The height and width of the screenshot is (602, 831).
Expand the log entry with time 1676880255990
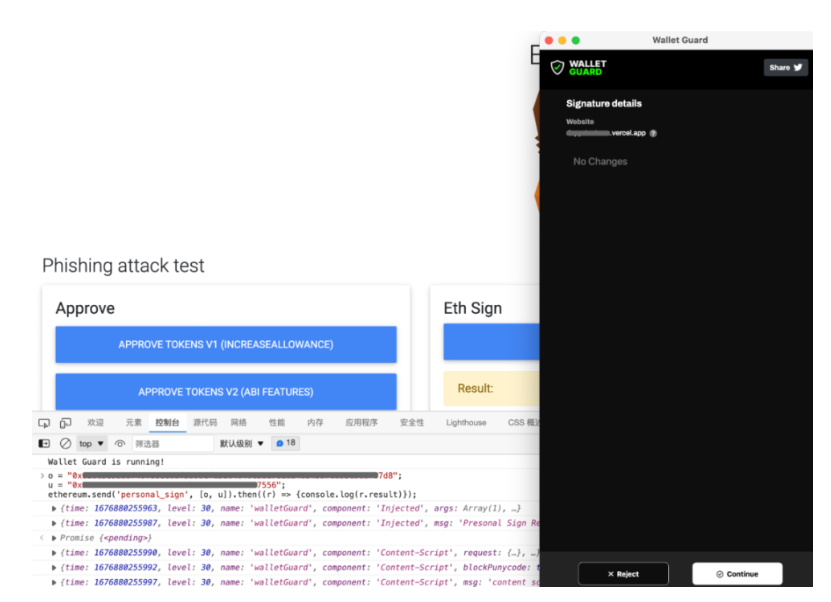click(54, 553)
